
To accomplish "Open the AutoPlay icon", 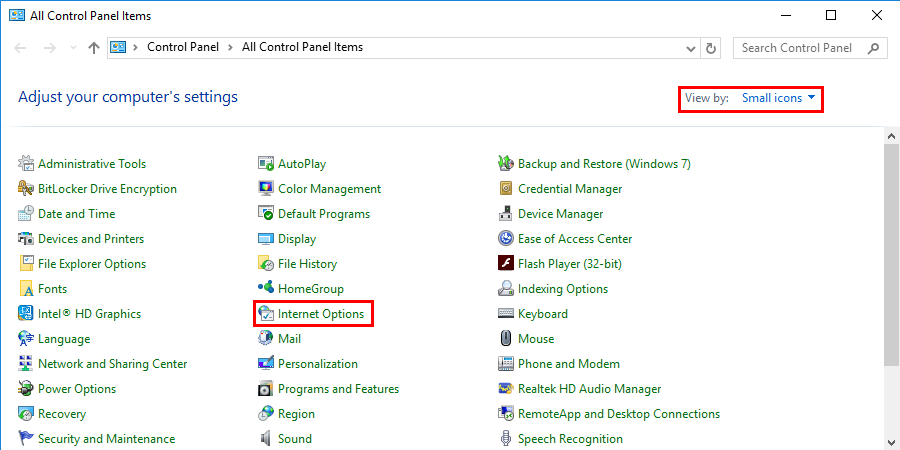I will (266, 164).
